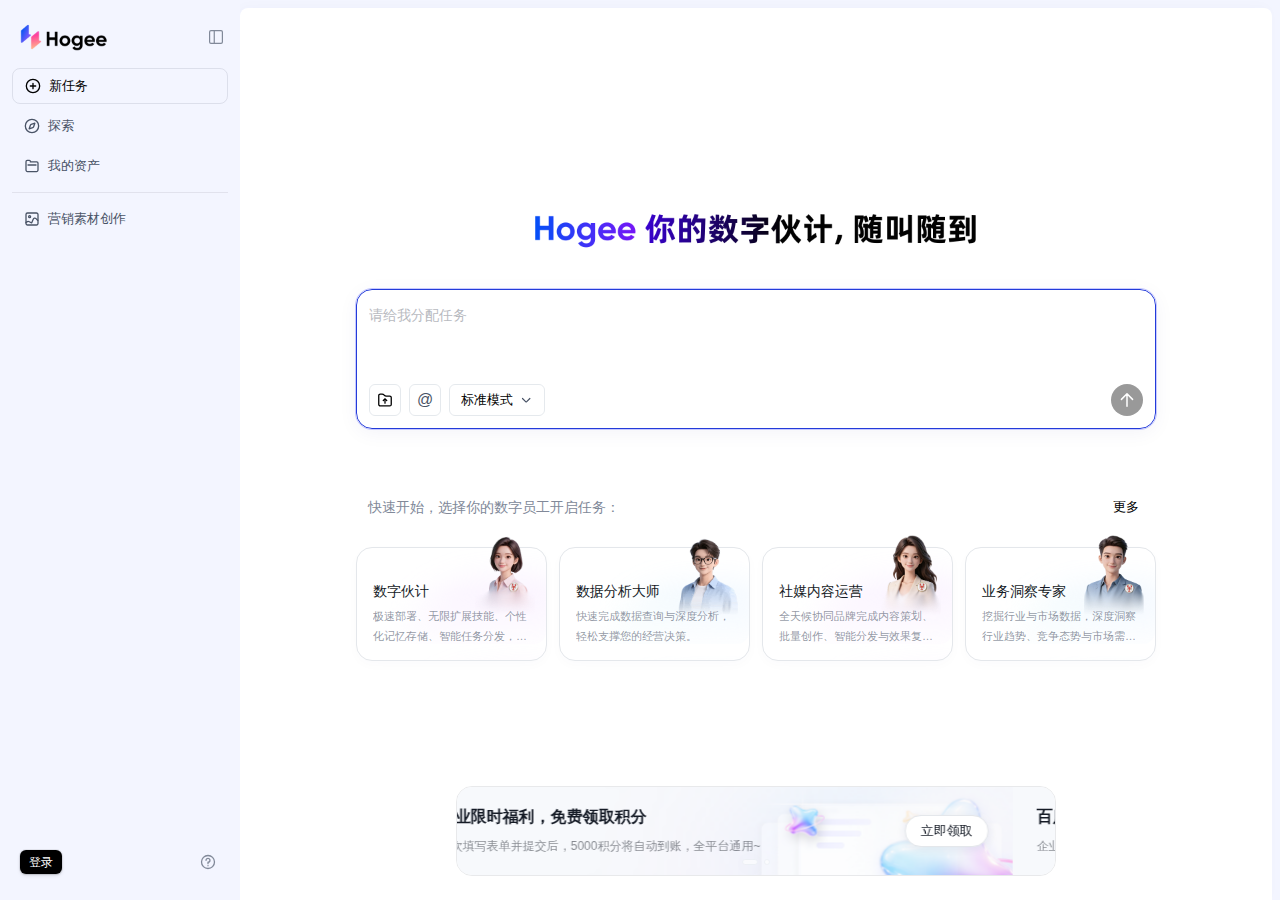Open 营销素材创作 in the sidebar
Viewport: 1280px width, 900px height.
point(120,219)
